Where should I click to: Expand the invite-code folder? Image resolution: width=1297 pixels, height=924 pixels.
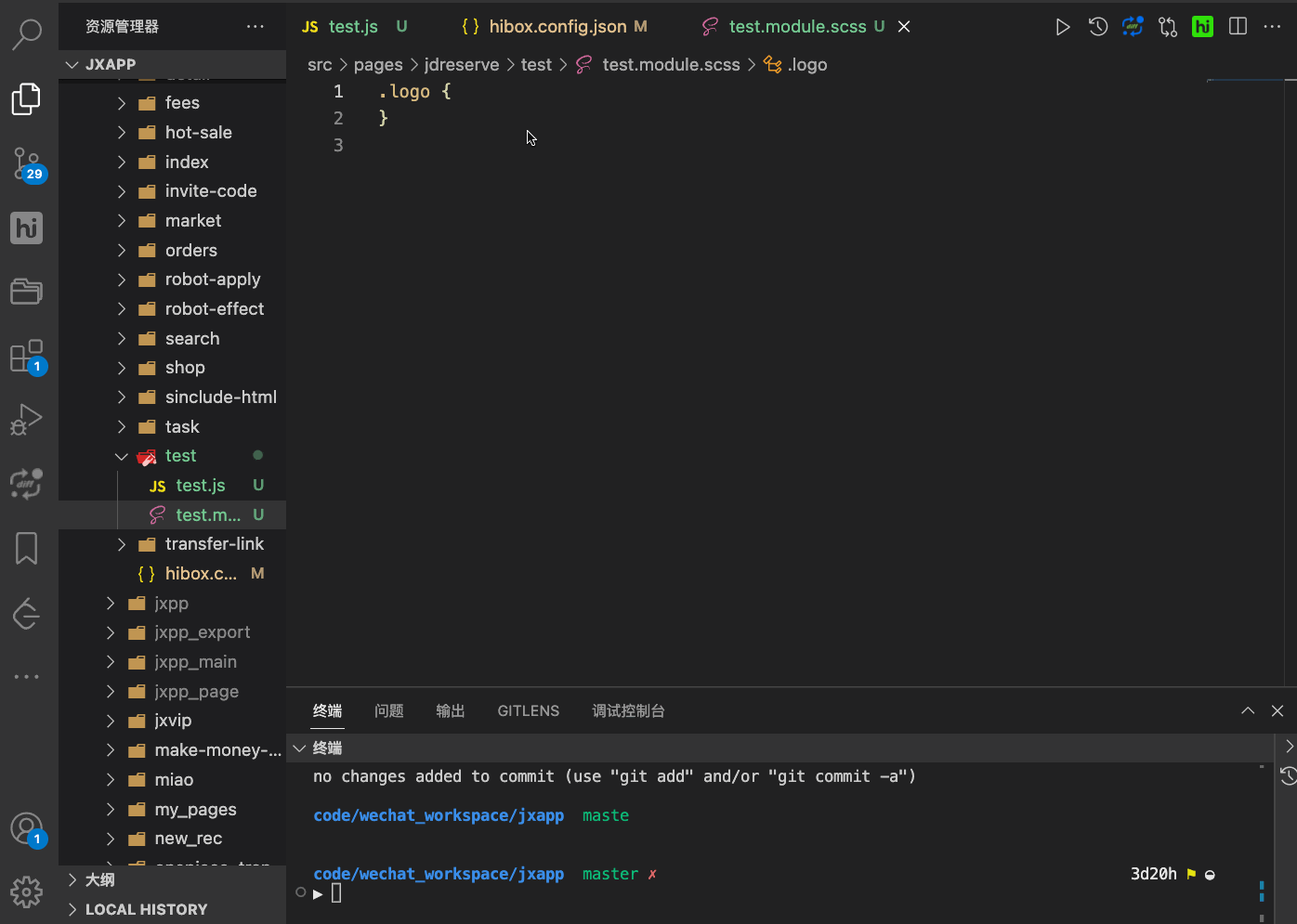pyautogui.click(x=172, y=191)
